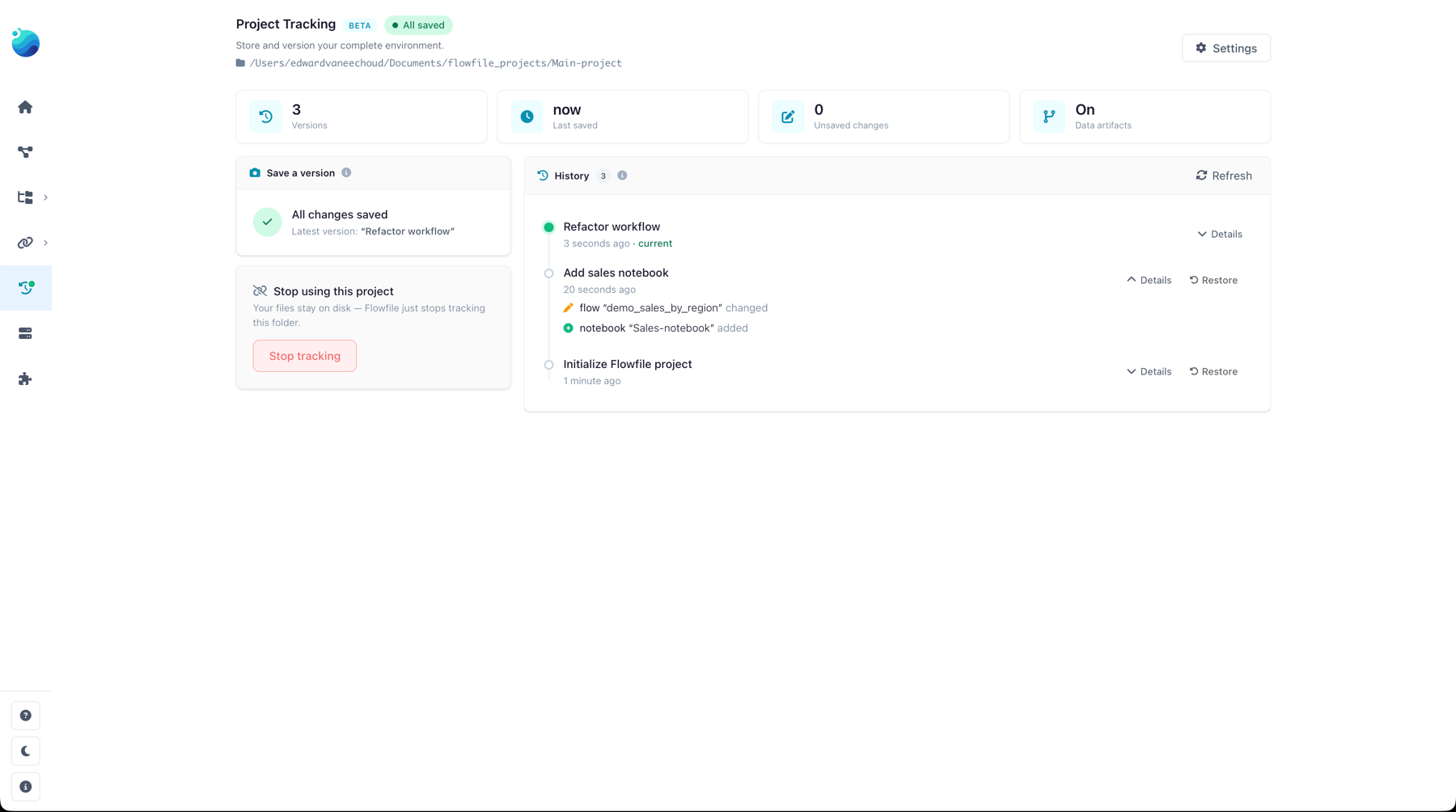Image resolution: width=1456 pixels, height=812 pixels.
Task: Select the Refactor workflow version title
Action: pos(612,227)
